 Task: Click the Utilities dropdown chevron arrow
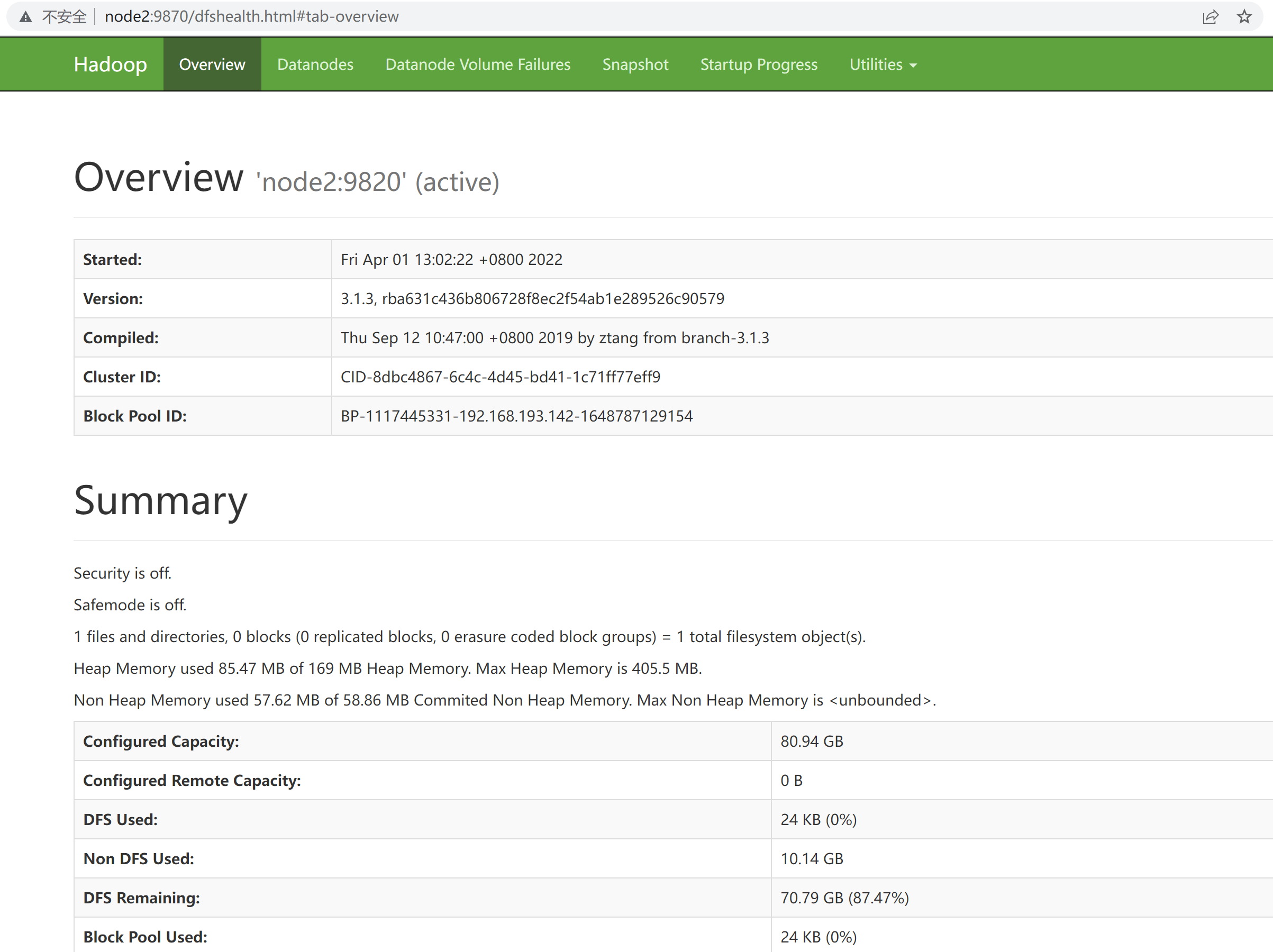coord(913,66)
